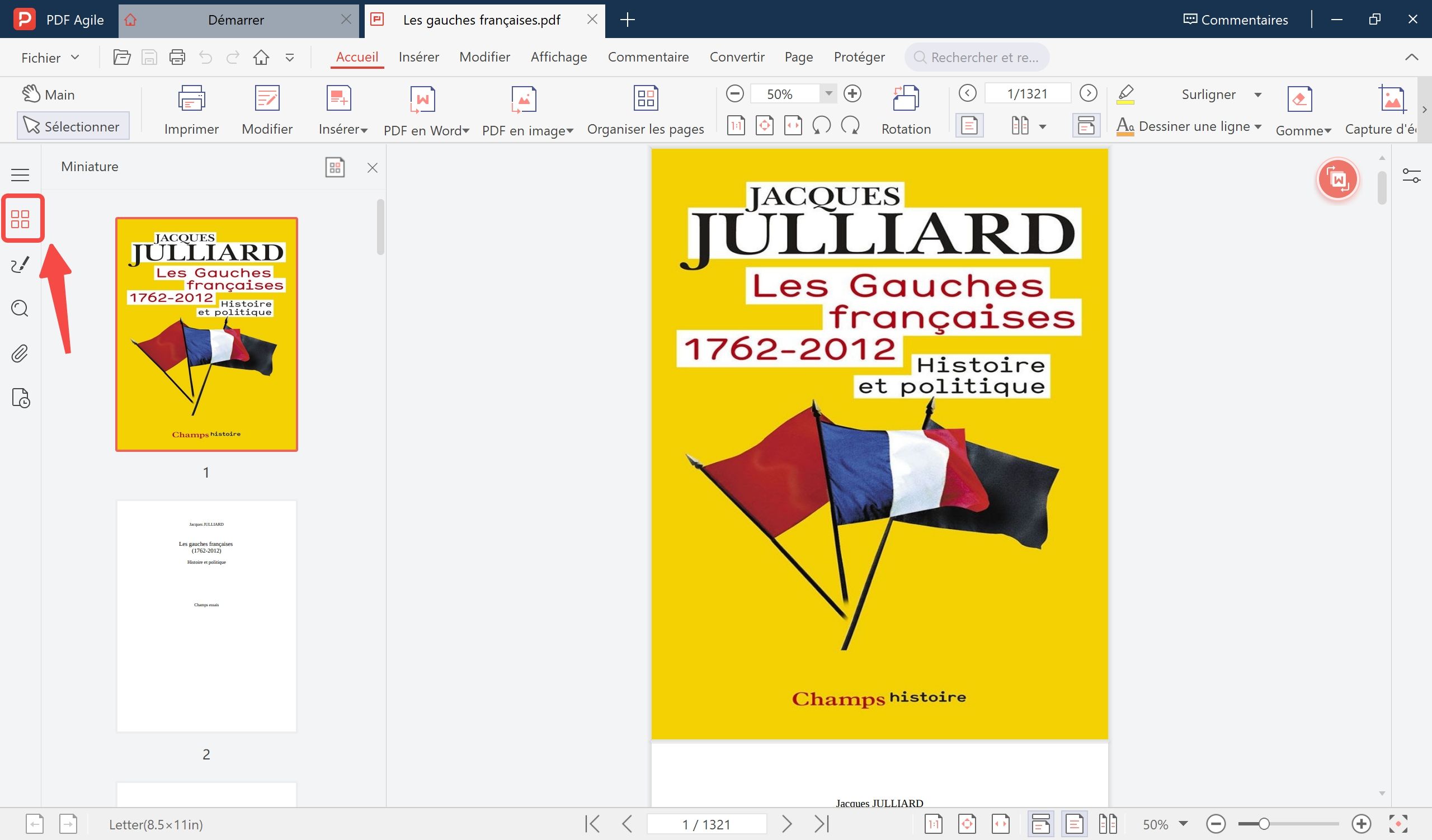Switch to the Démarrer tab
Image resolution: width=1432 pixels, height=840 pixels.
coord(236,20)
